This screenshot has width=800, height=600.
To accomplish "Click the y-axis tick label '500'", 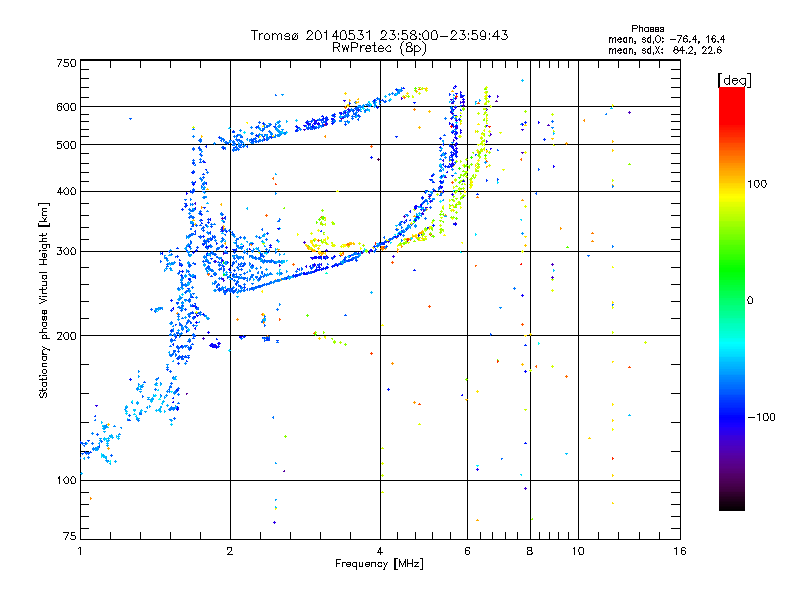I will click(x=66, y=145).
